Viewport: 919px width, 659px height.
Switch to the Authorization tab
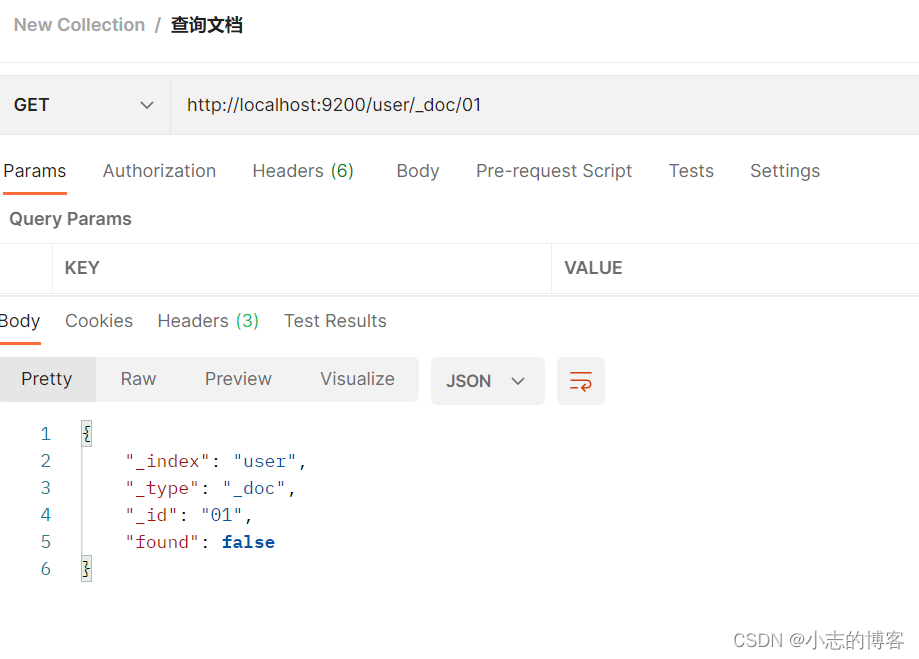point(159,171)
